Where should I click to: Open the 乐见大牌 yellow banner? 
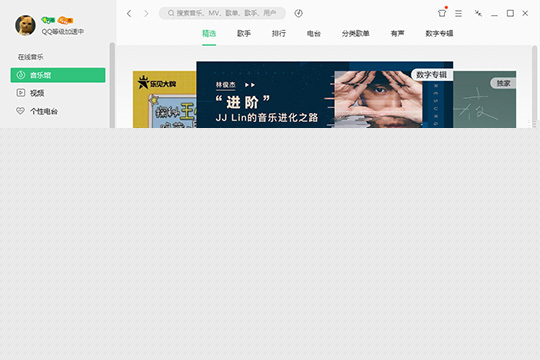point(165,100)
